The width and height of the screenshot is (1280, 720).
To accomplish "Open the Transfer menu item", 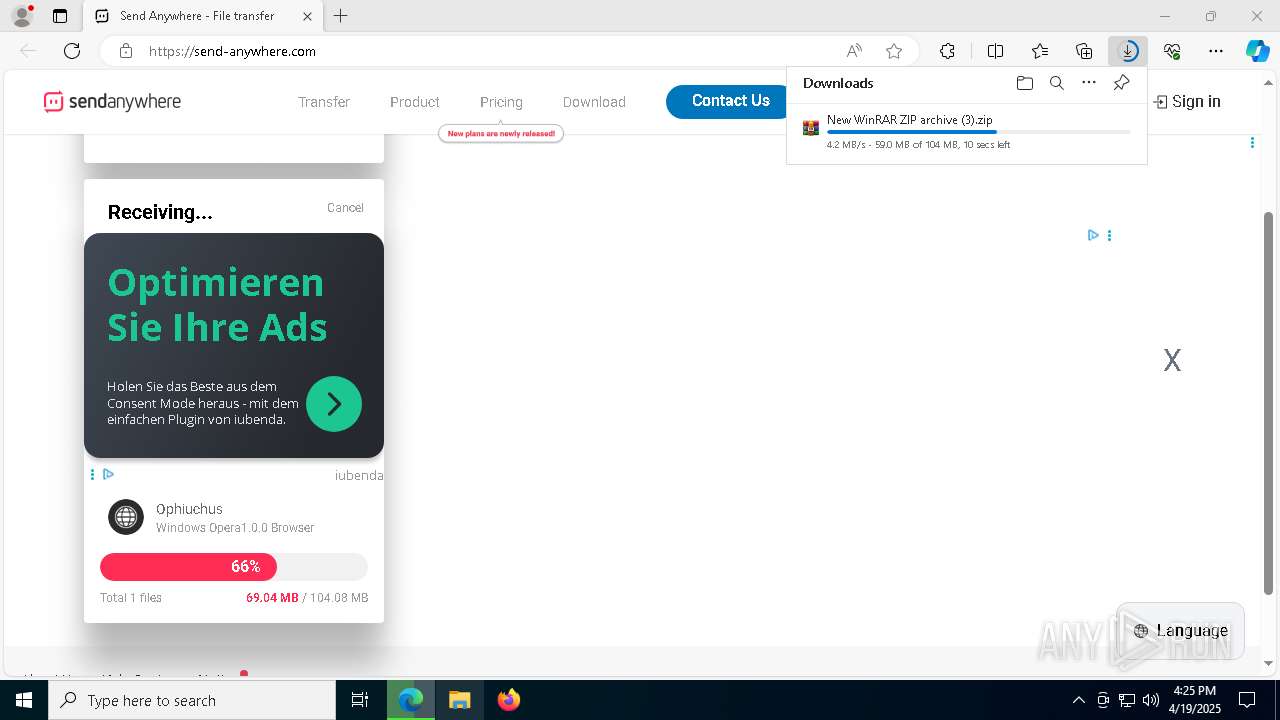I will pos(324,102).
